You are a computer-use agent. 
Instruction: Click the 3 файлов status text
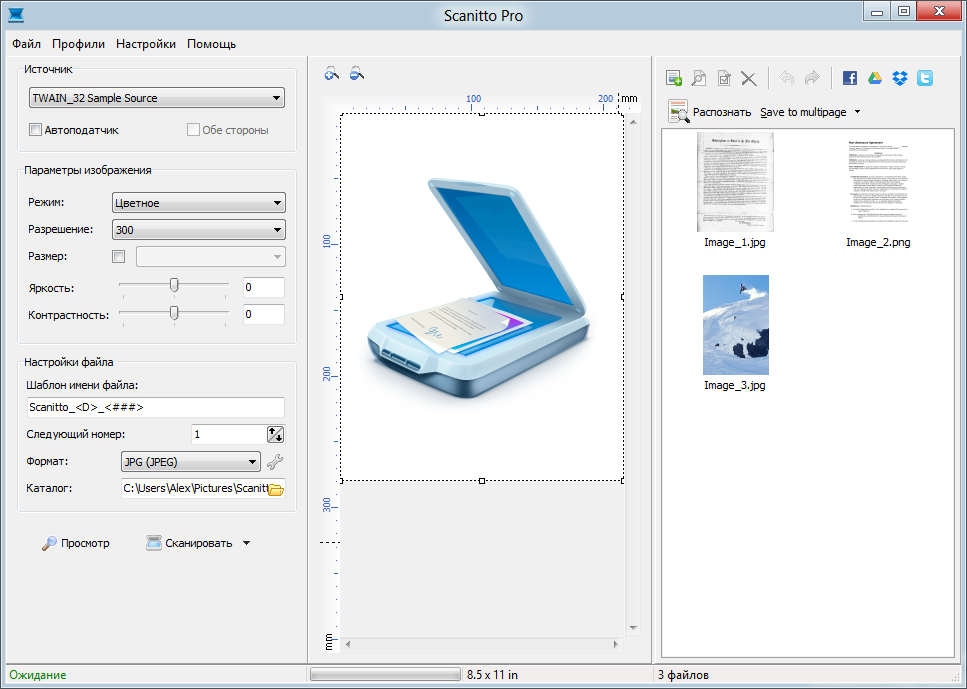click(683, 675)
